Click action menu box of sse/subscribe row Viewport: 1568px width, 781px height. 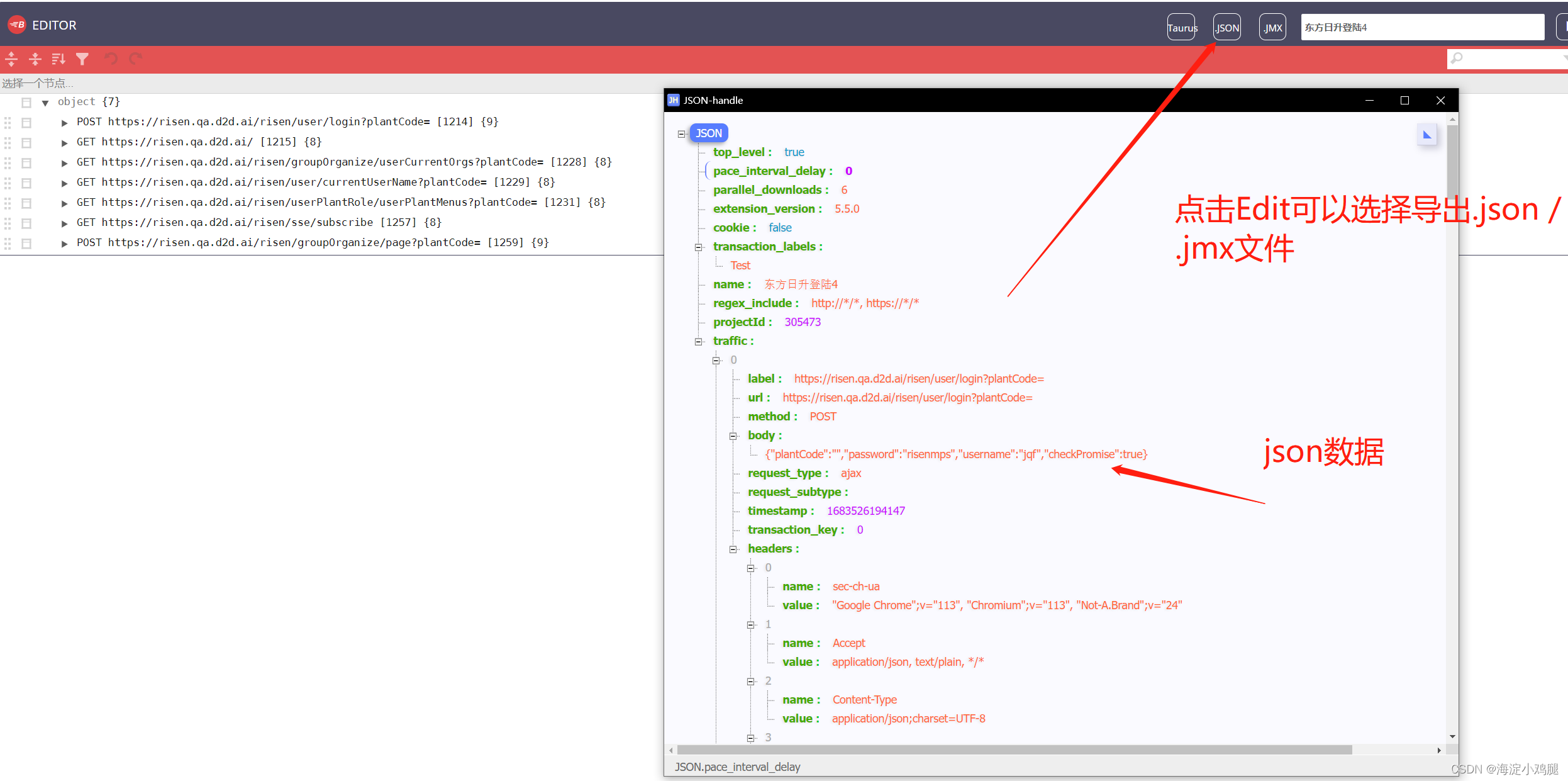(26, 223)
